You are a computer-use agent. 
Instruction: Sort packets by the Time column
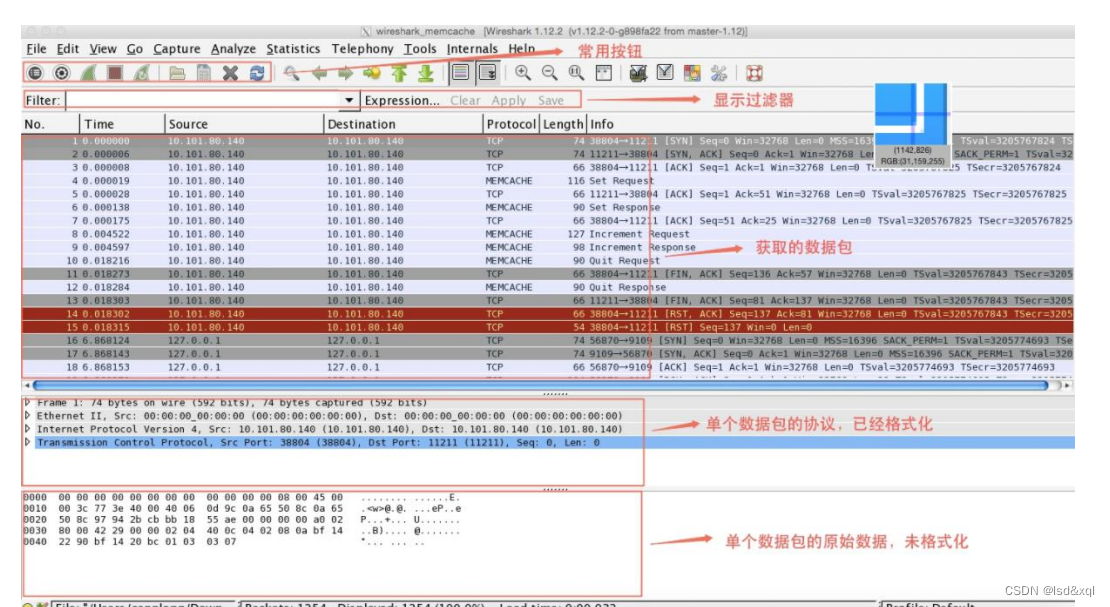click(122, 124)
